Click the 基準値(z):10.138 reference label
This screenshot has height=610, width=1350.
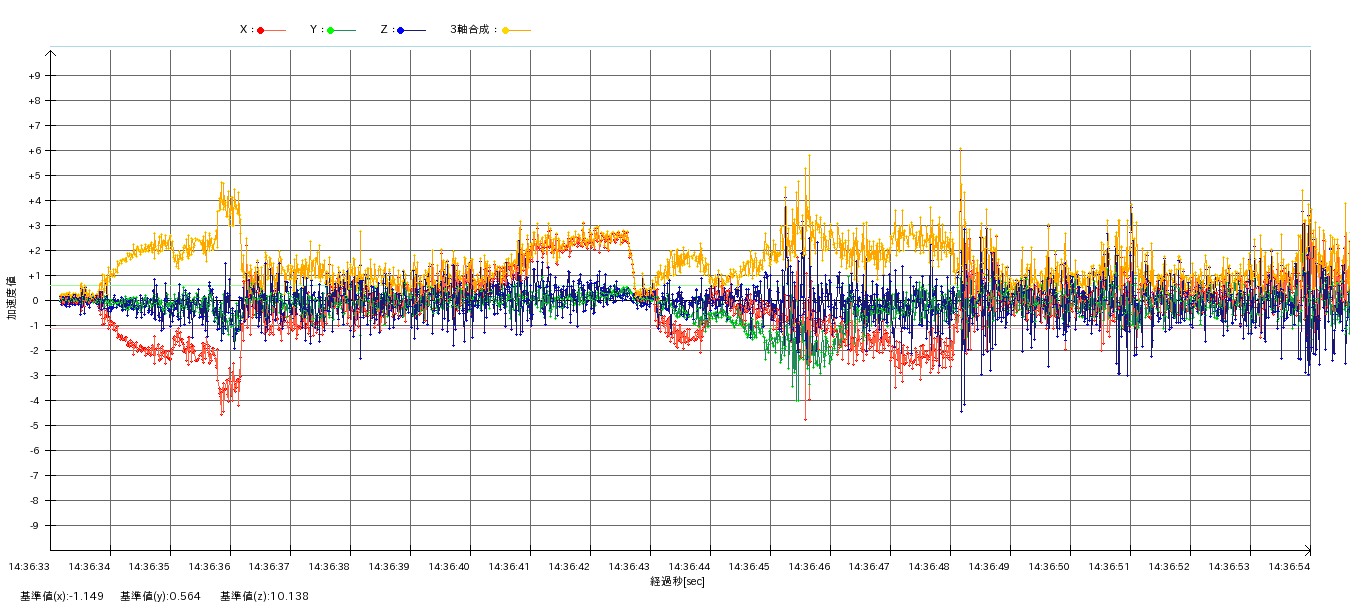click(x=264, y=597)
